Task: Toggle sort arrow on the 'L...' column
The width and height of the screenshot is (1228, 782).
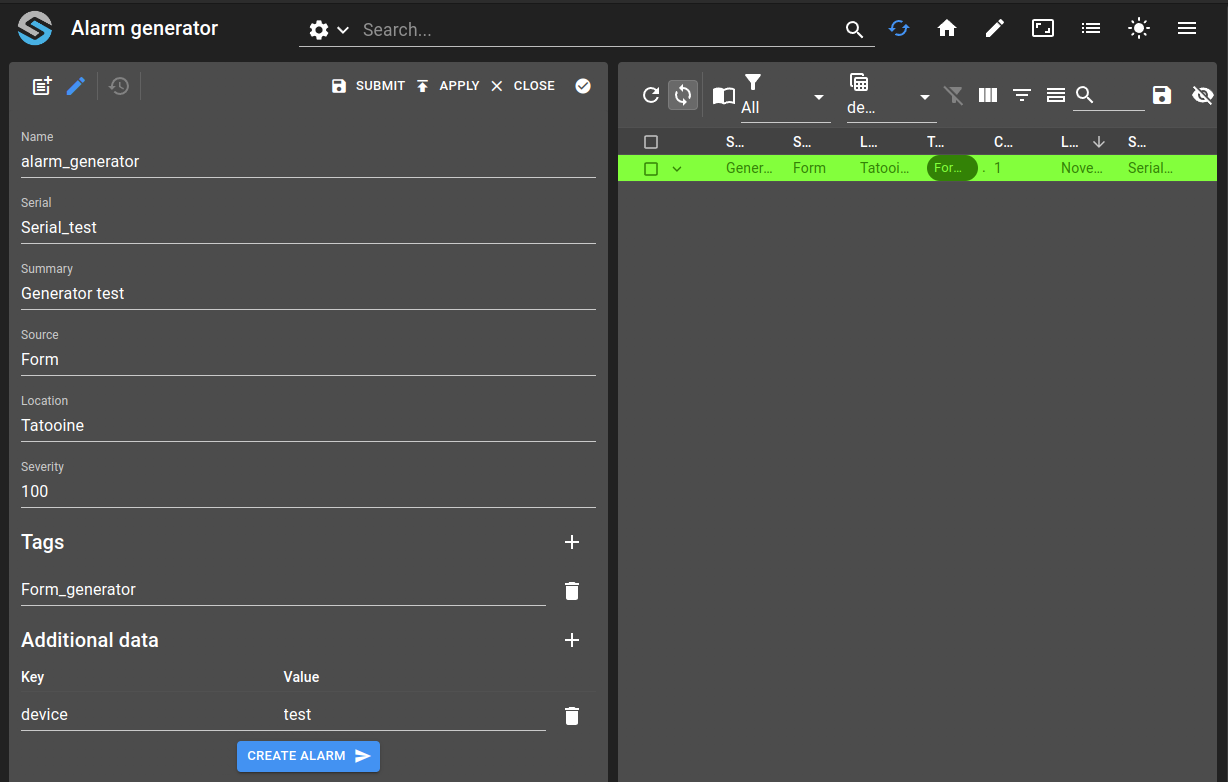Action: (1098, 142)
